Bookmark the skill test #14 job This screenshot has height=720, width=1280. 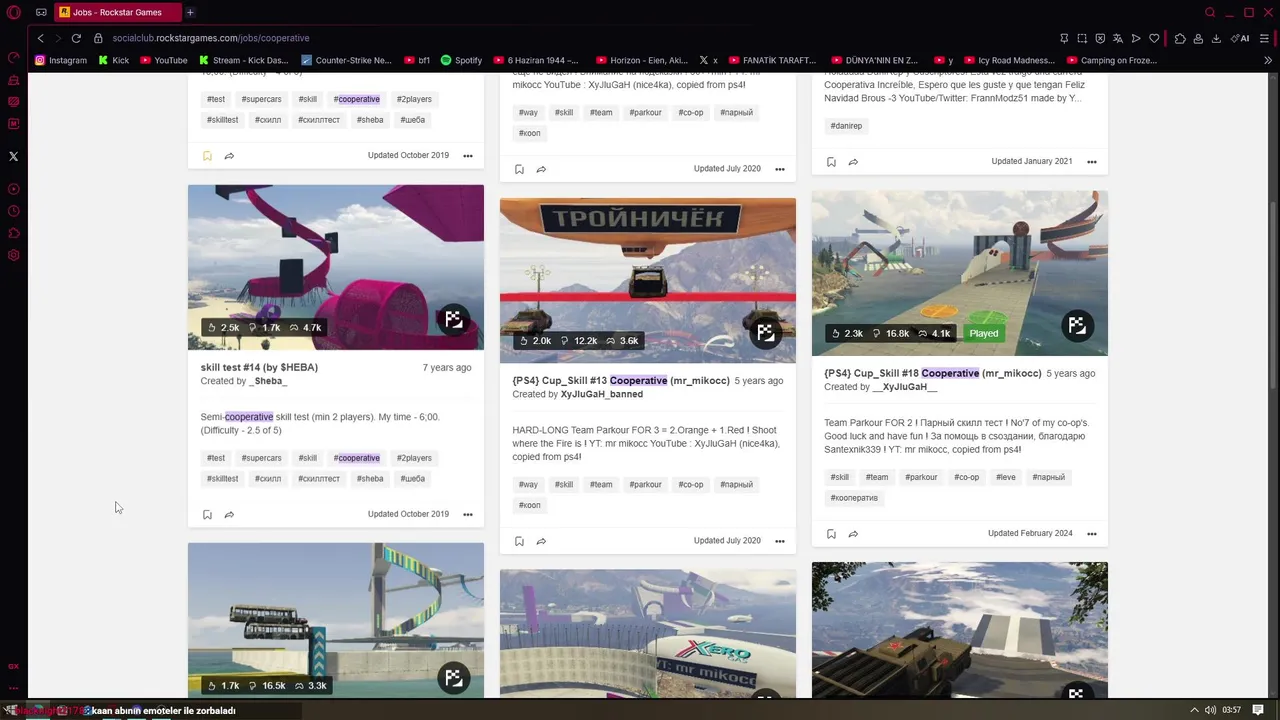pos(207,515)
